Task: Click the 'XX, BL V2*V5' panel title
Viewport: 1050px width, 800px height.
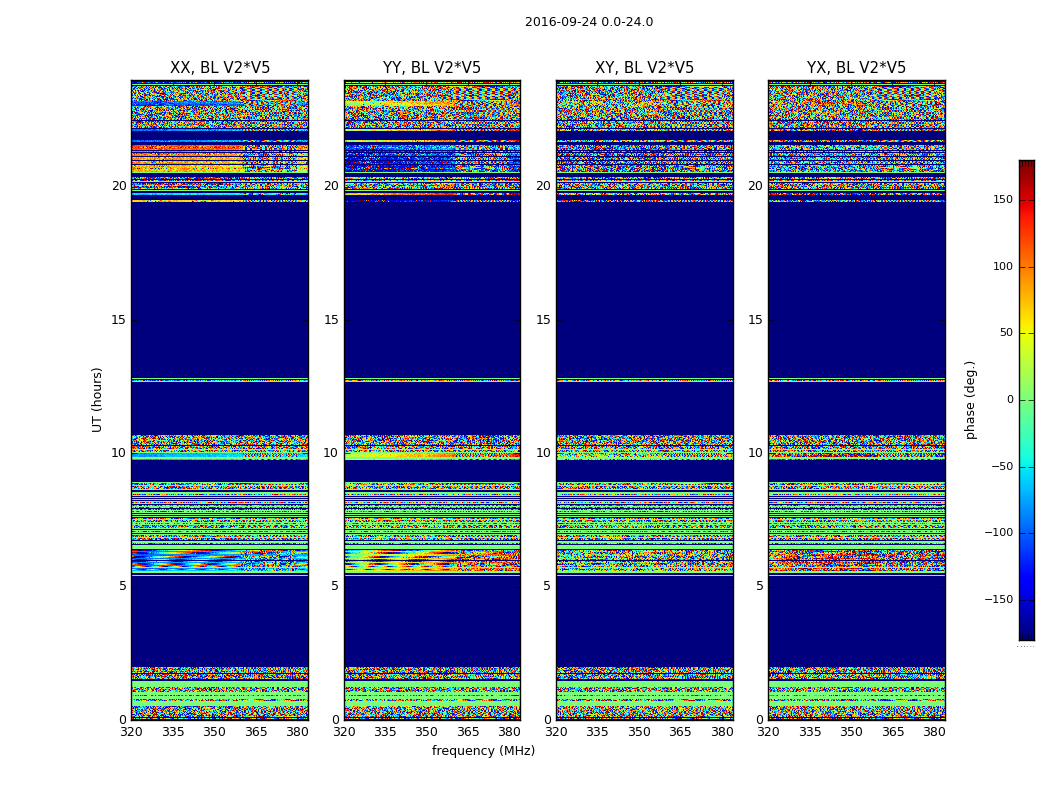Action: tap(220, 68)
